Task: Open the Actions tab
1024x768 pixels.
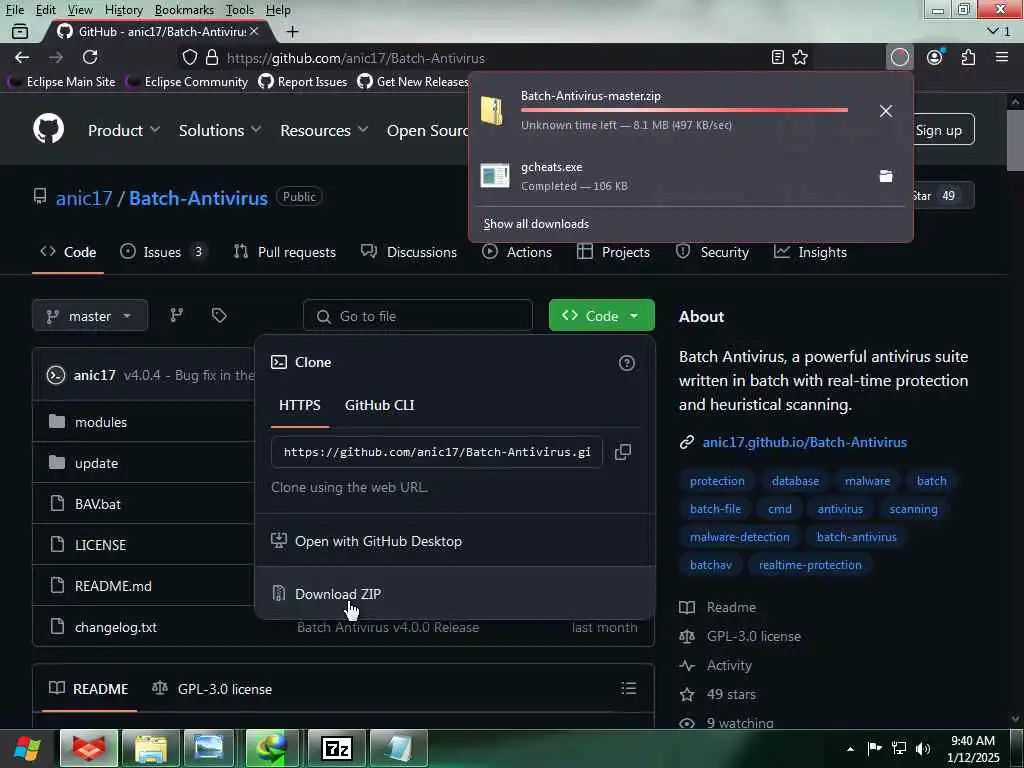Action: [x=517, y=252]
